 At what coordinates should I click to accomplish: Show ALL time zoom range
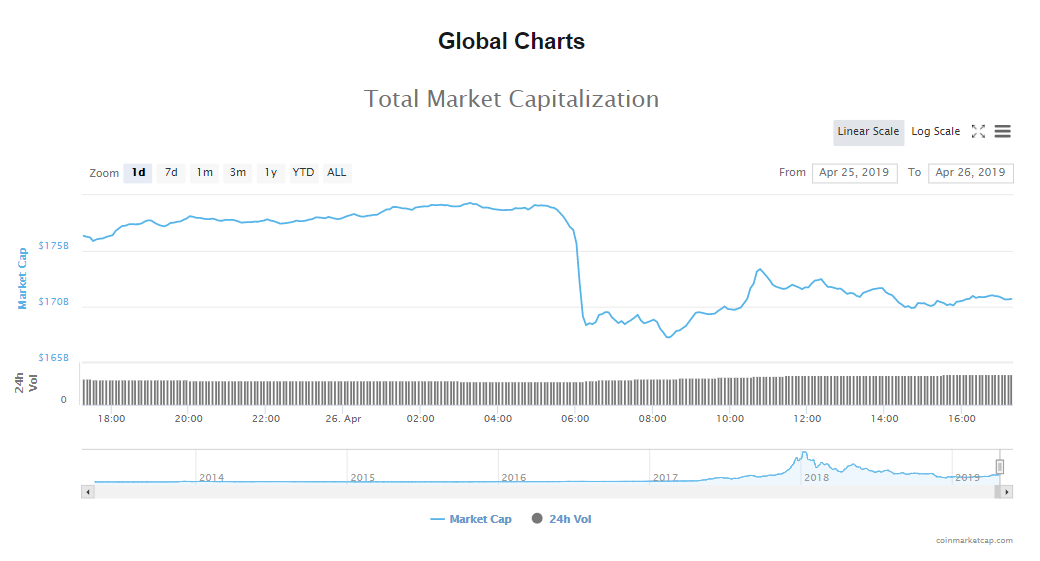pos(337,173)
